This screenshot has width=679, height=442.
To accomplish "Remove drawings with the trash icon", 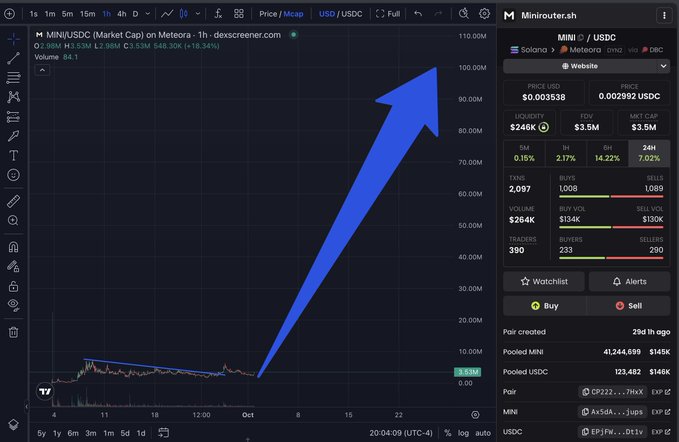I will coord(13,332).
